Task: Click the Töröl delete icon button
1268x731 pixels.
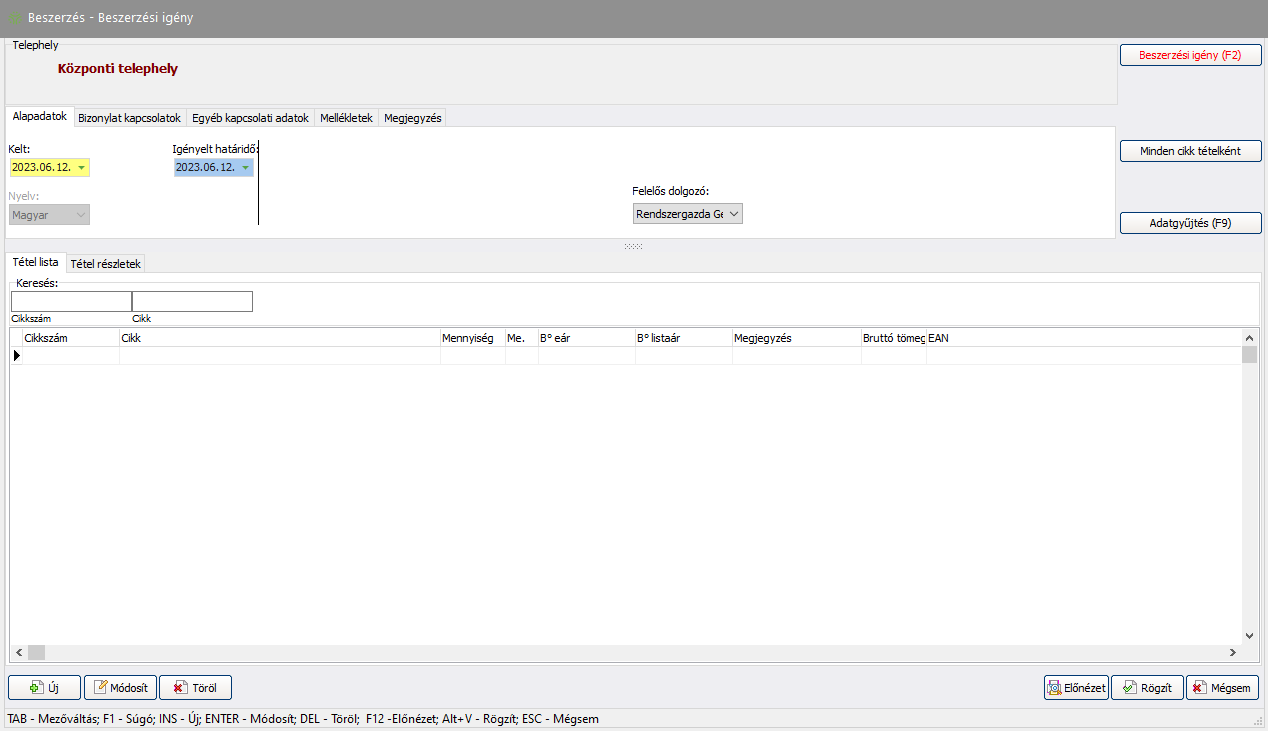Action: pos(195,687)
